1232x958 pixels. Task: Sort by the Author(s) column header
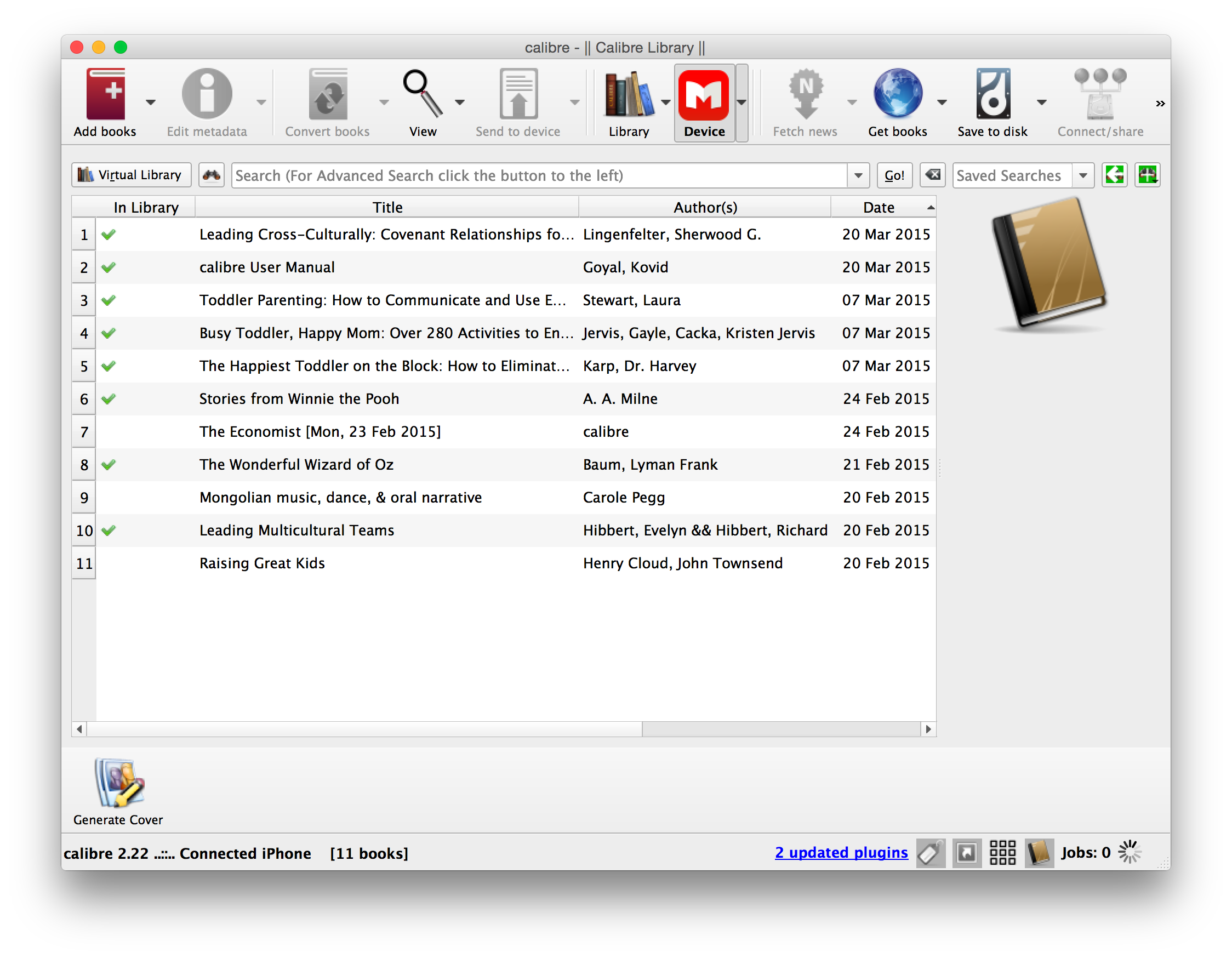coord(705,207)
